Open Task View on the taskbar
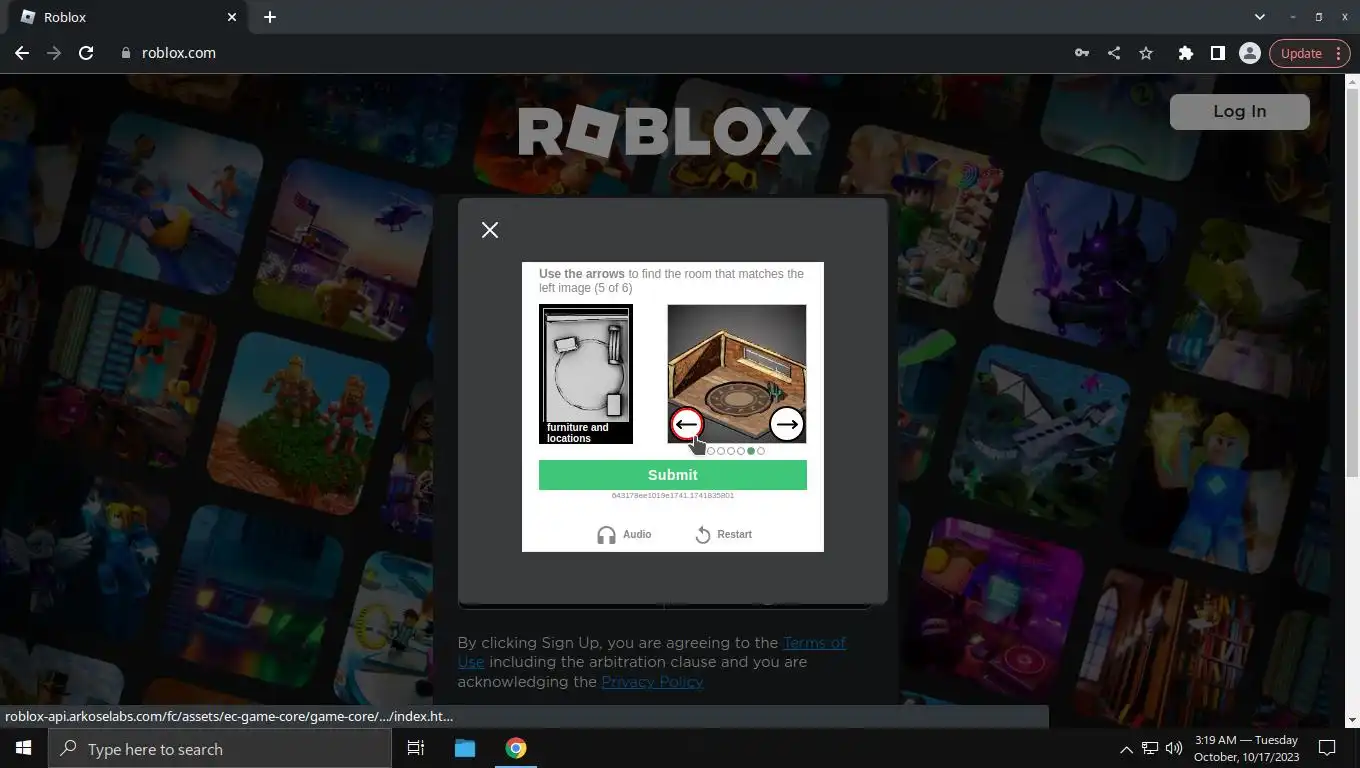 [x=416, y=748]
